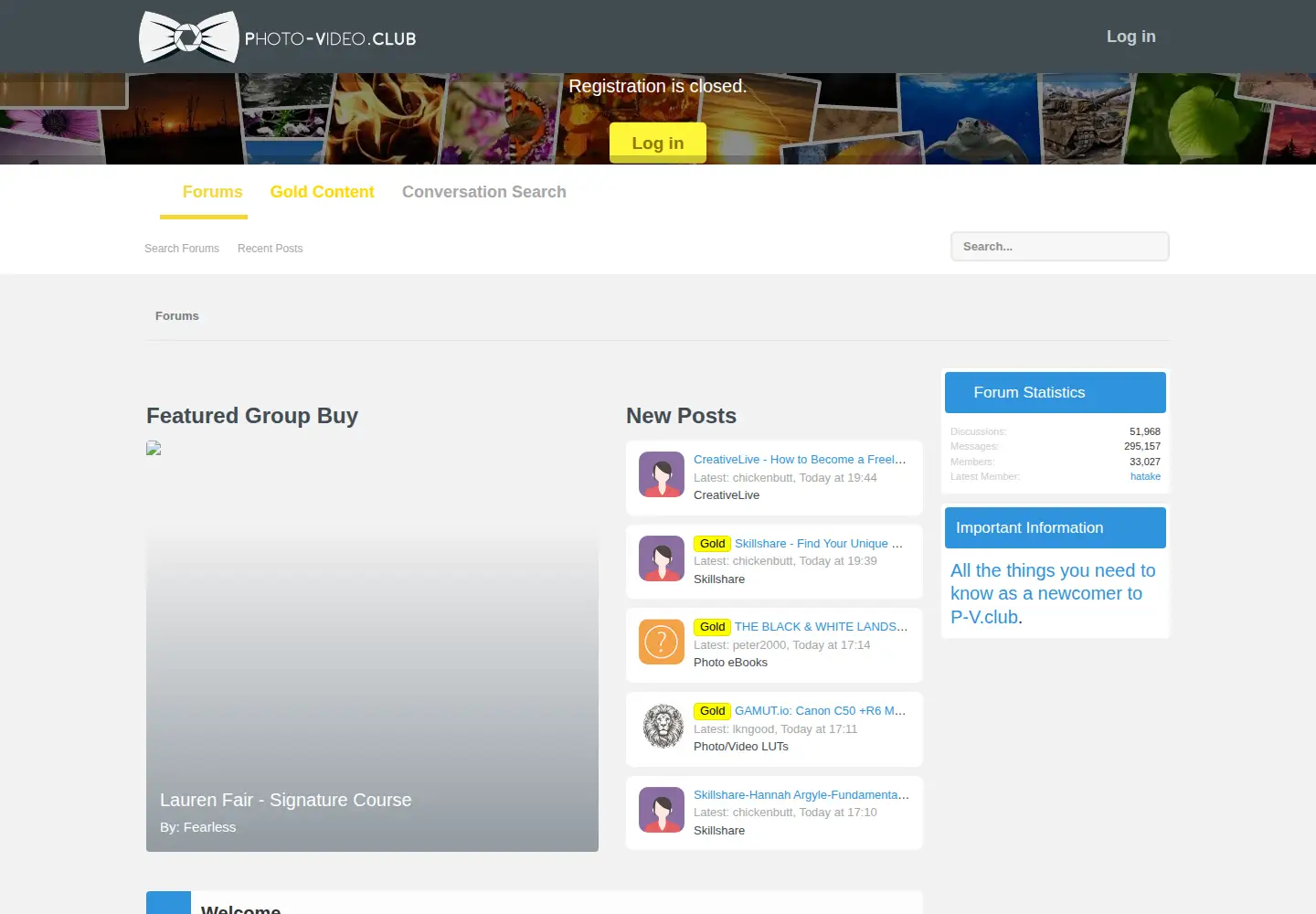
Task: Click the Photo-Video.Club bow-tie logo
Action: point(278,37)
